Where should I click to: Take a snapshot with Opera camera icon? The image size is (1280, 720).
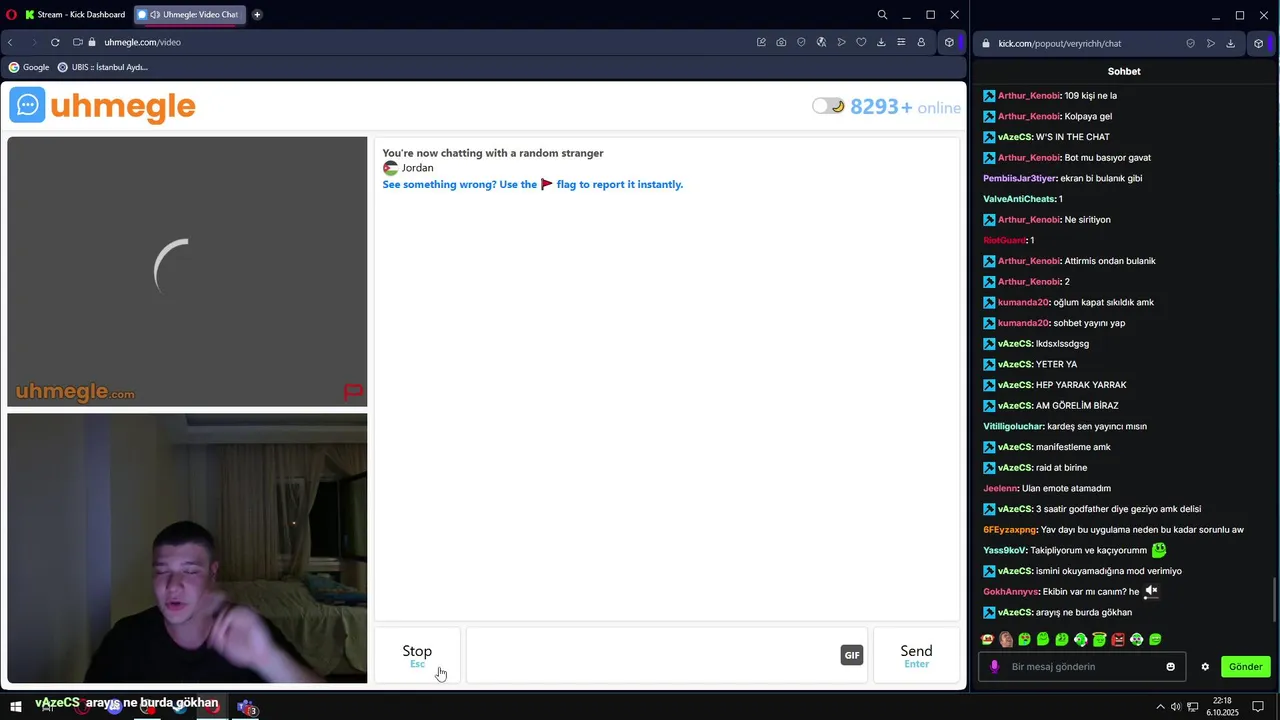point(781,42)
